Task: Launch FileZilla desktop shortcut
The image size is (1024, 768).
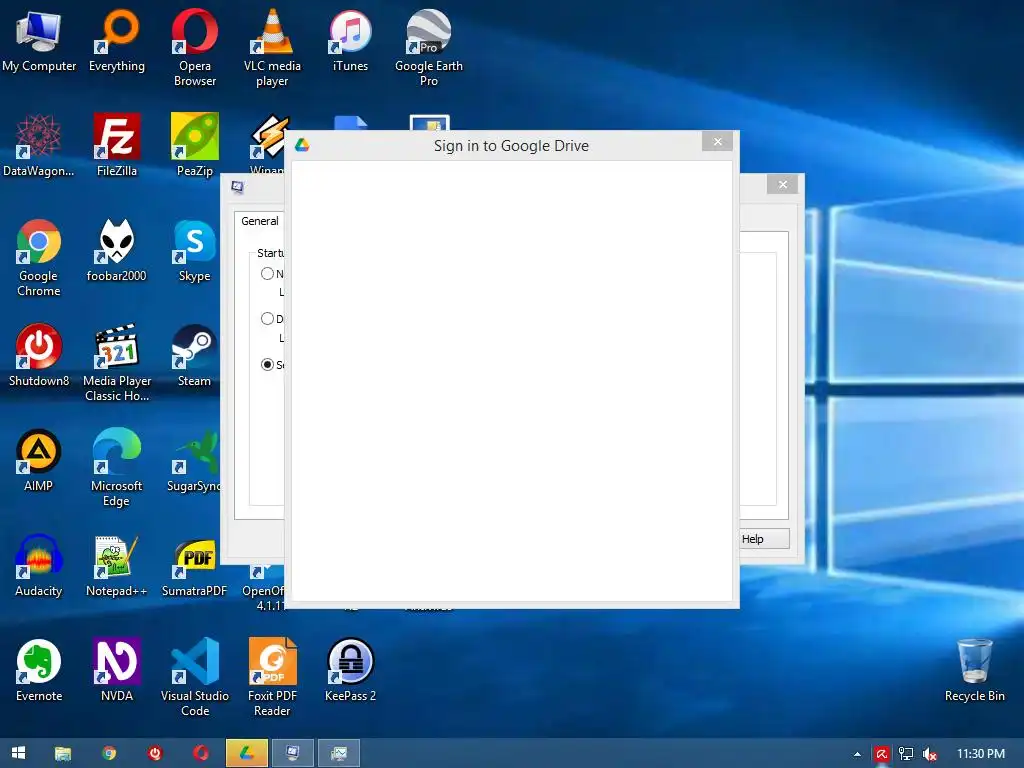Action: pyautogui.click(x=117, y=145)
